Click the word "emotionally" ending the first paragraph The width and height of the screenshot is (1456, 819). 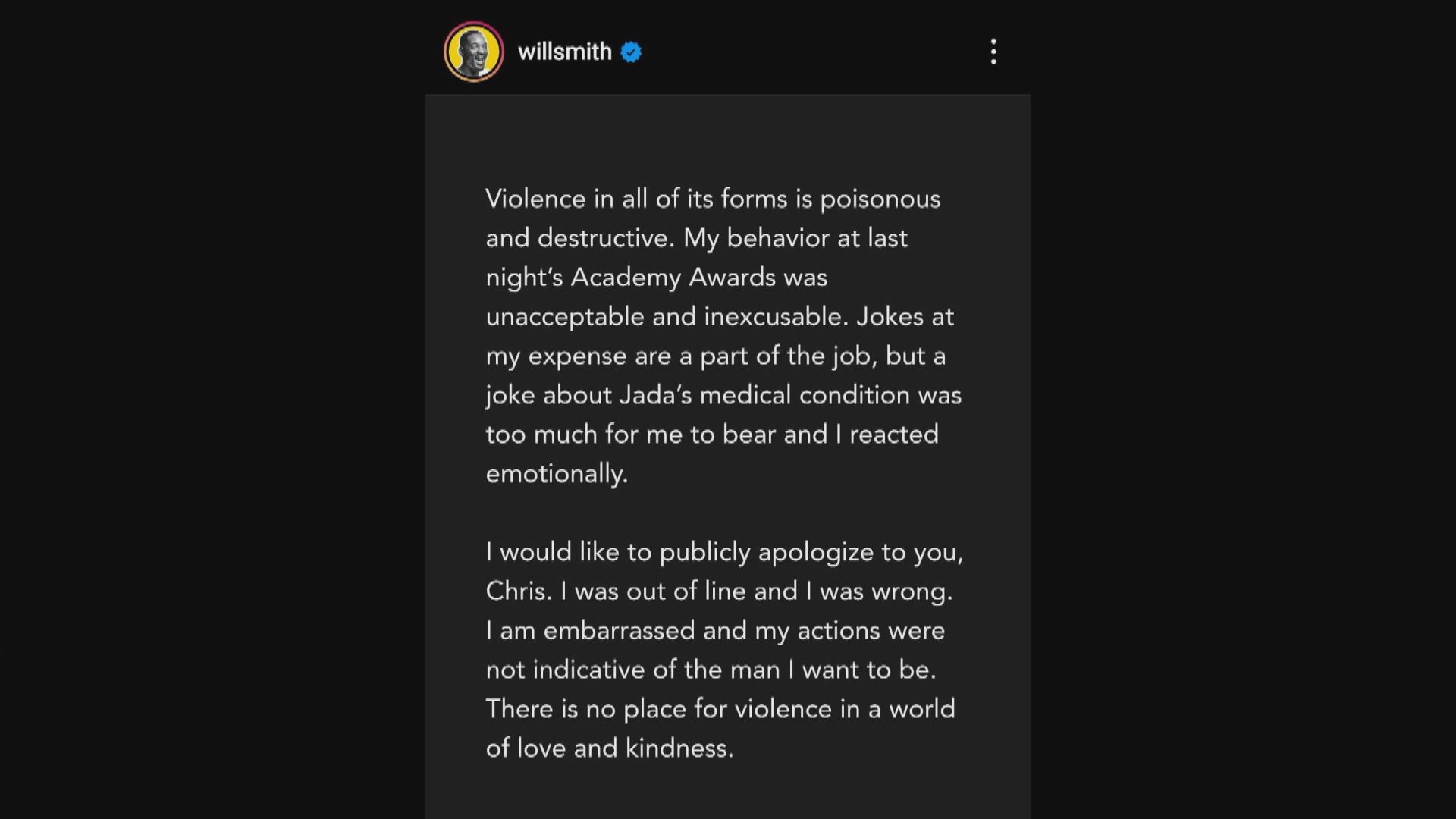[555, 473]
